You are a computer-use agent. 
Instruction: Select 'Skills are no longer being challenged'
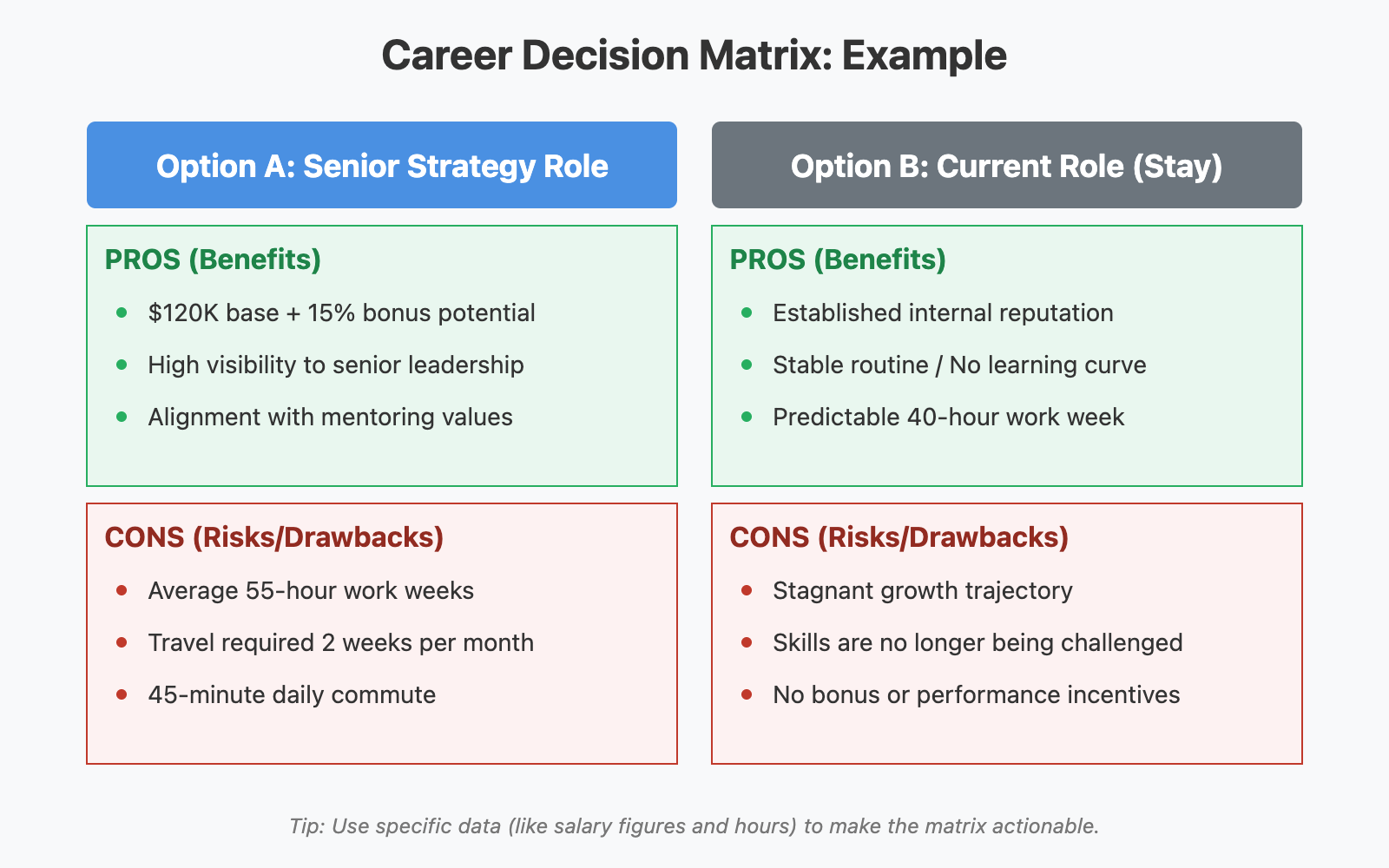click(x=978, y=642)
